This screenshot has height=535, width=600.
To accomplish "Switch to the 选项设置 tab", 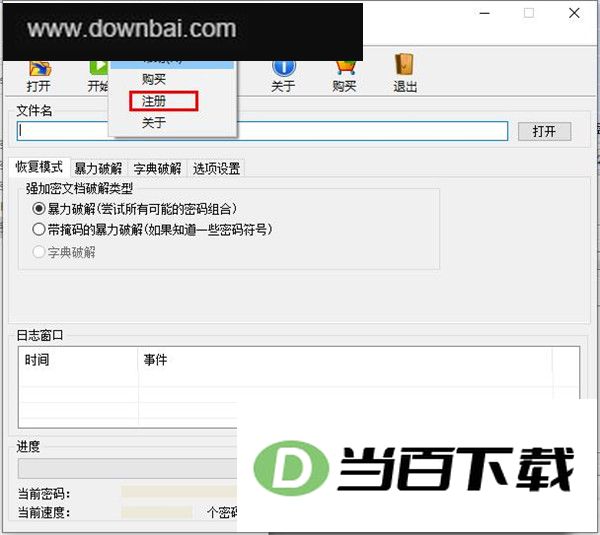I will coord(216,168).
